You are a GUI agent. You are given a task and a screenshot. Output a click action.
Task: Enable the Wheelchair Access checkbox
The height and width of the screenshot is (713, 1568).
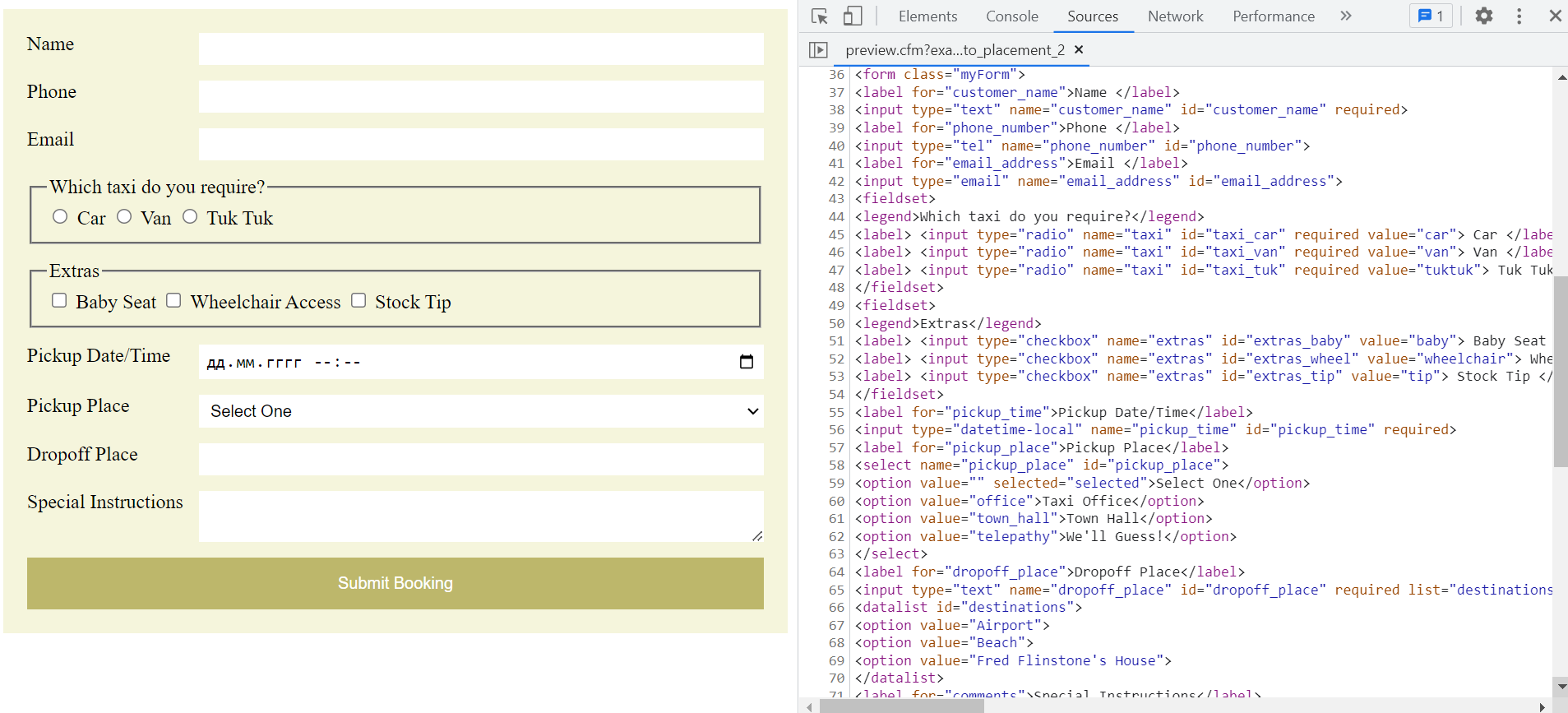[173, 300]
